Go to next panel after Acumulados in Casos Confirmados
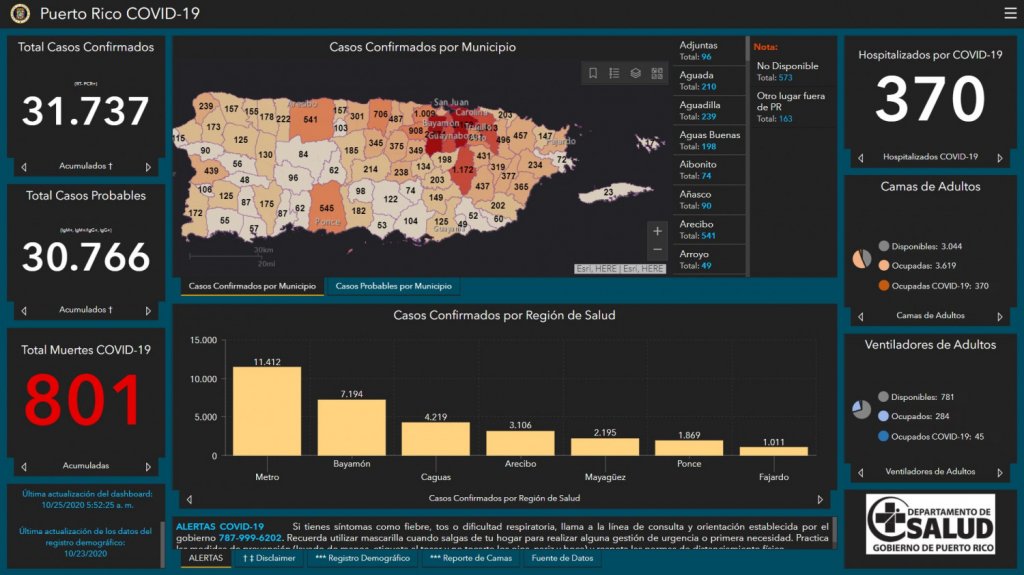This screenshot has height=575, width=1024. click(x=148, y=167)
